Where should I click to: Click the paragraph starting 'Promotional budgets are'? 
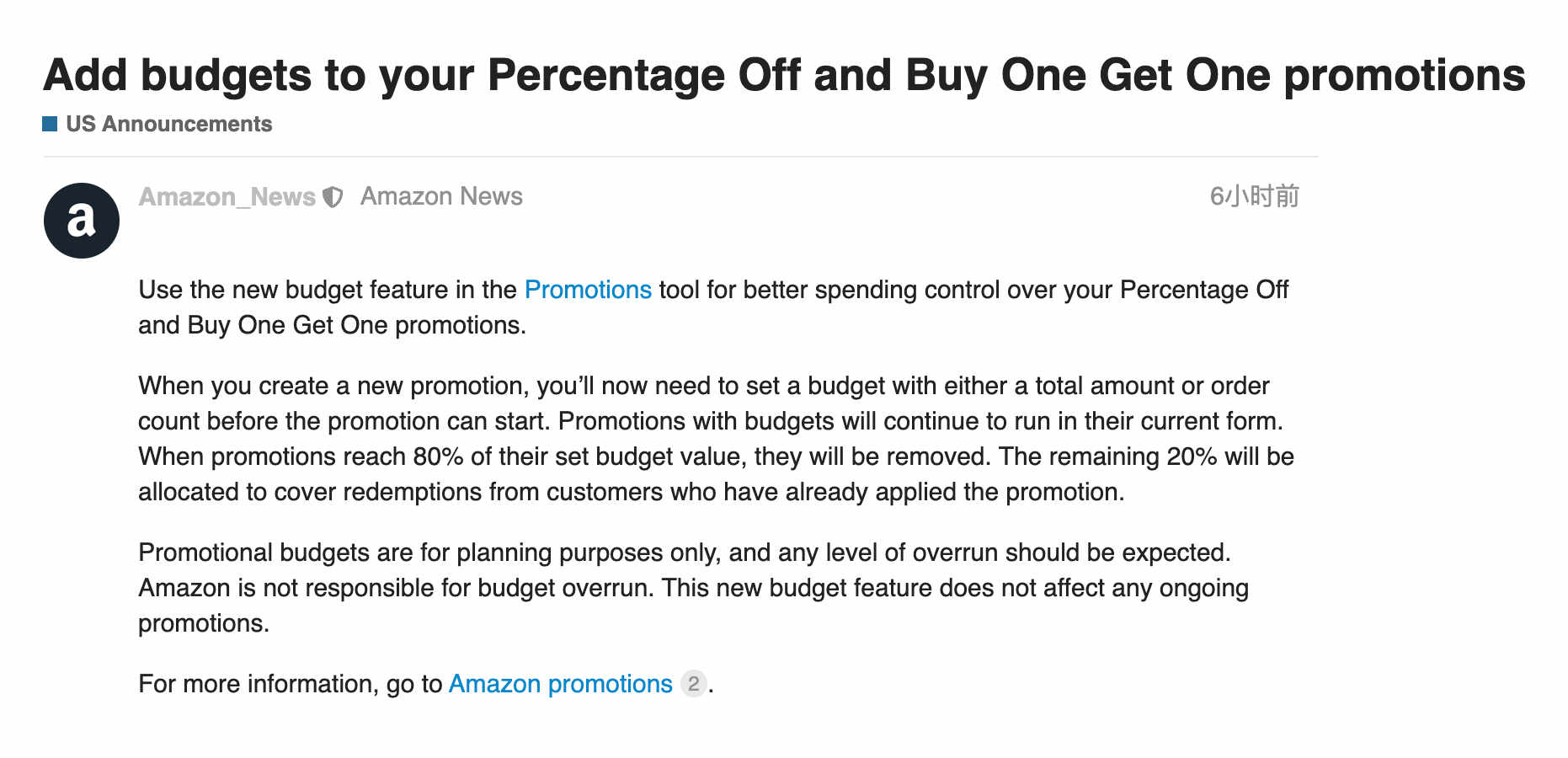[x=693, y=588]
